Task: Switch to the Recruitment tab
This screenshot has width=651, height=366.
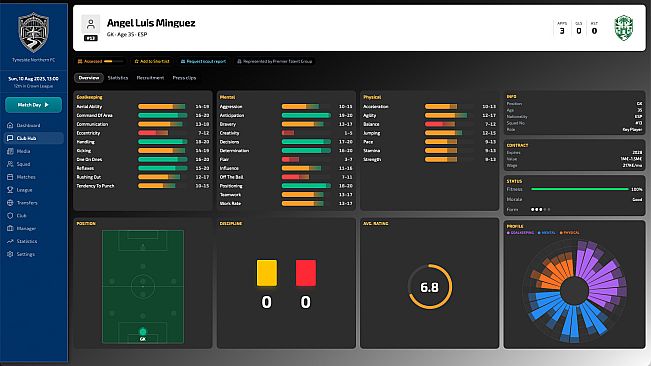Action: coord(150,78)
